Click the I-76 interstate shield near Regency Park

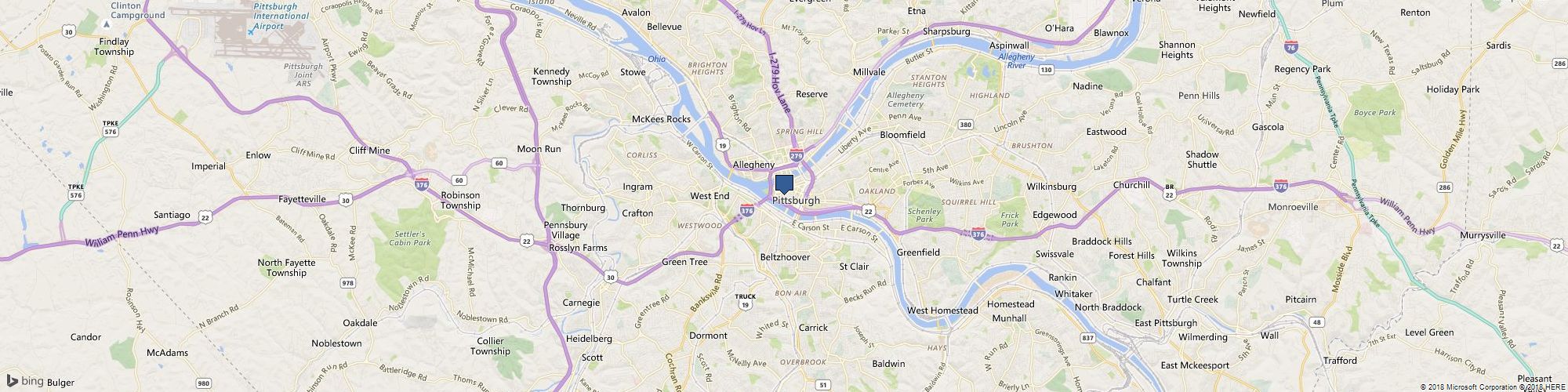(x=1290, y=47)
